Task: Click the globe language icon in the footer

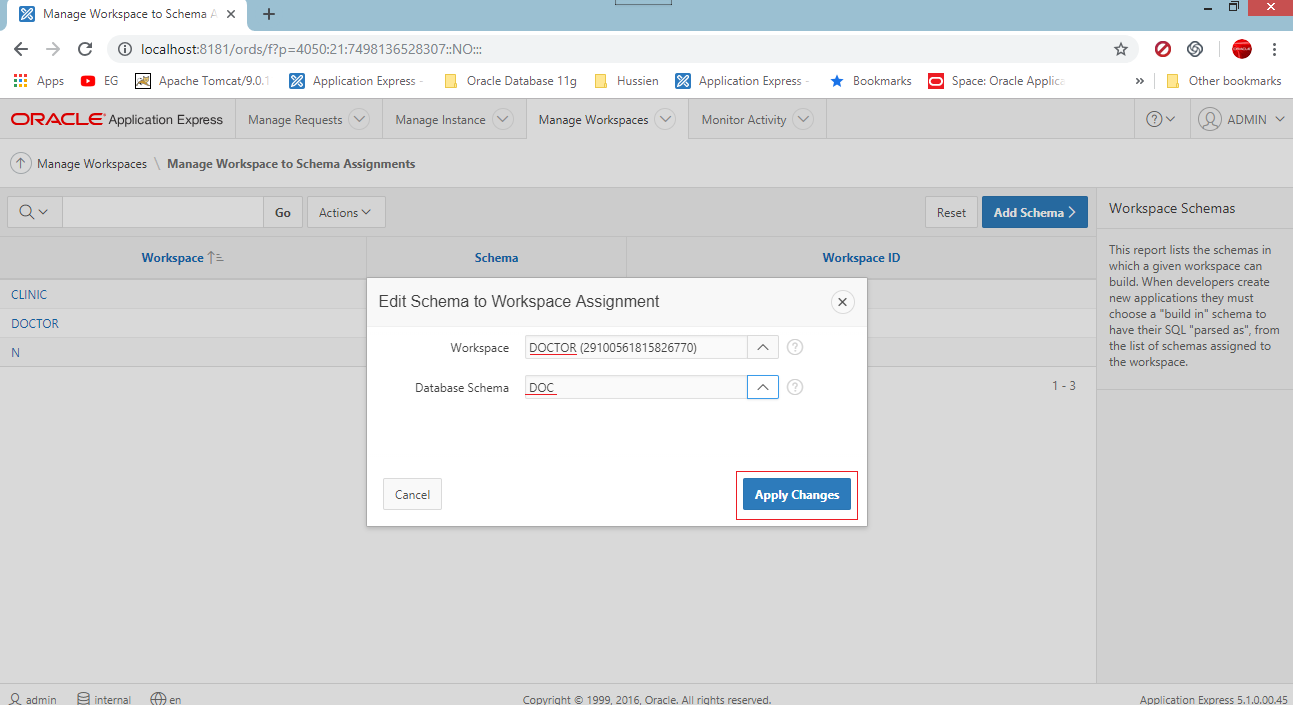Action: click(x=157, y=697)
